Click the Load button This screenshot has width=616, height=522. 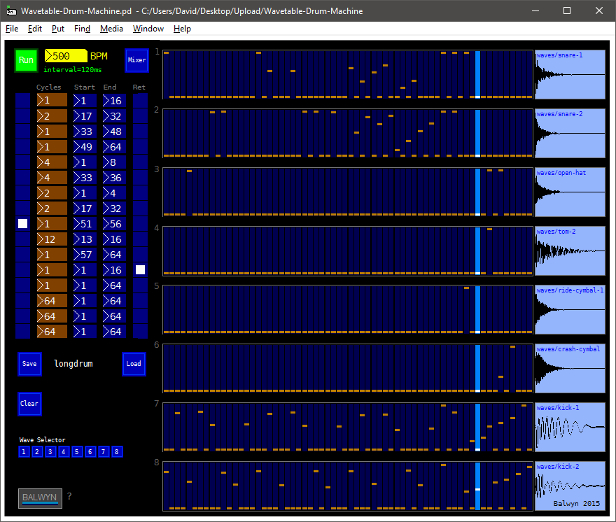134,364
